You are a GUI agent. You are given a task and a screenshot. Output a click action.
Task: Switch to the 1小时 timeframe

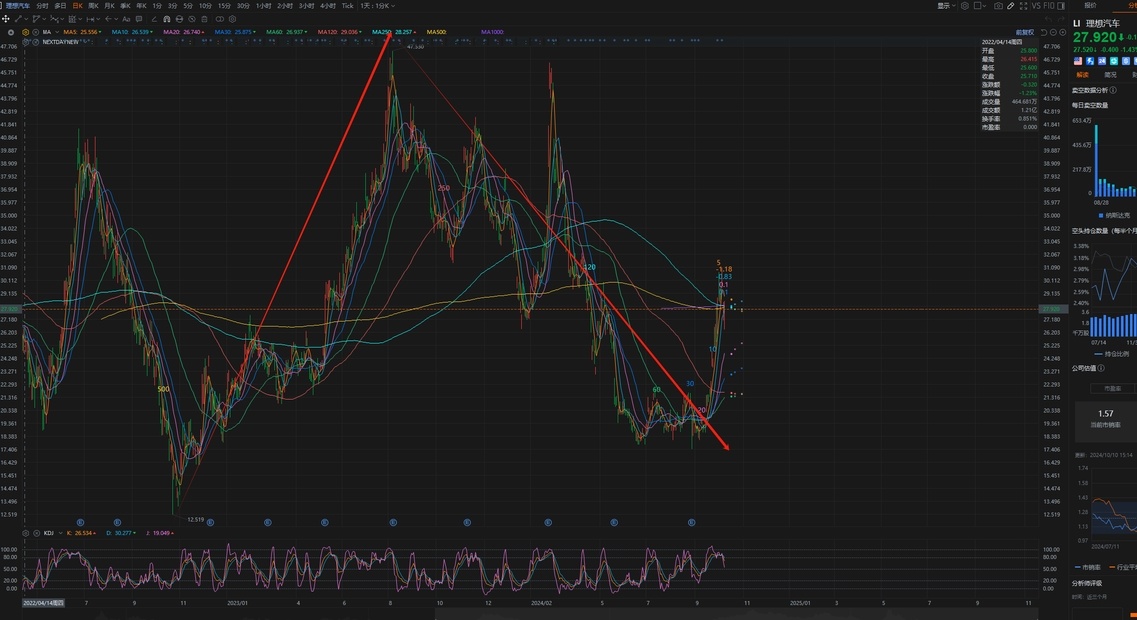pos(264,6)
